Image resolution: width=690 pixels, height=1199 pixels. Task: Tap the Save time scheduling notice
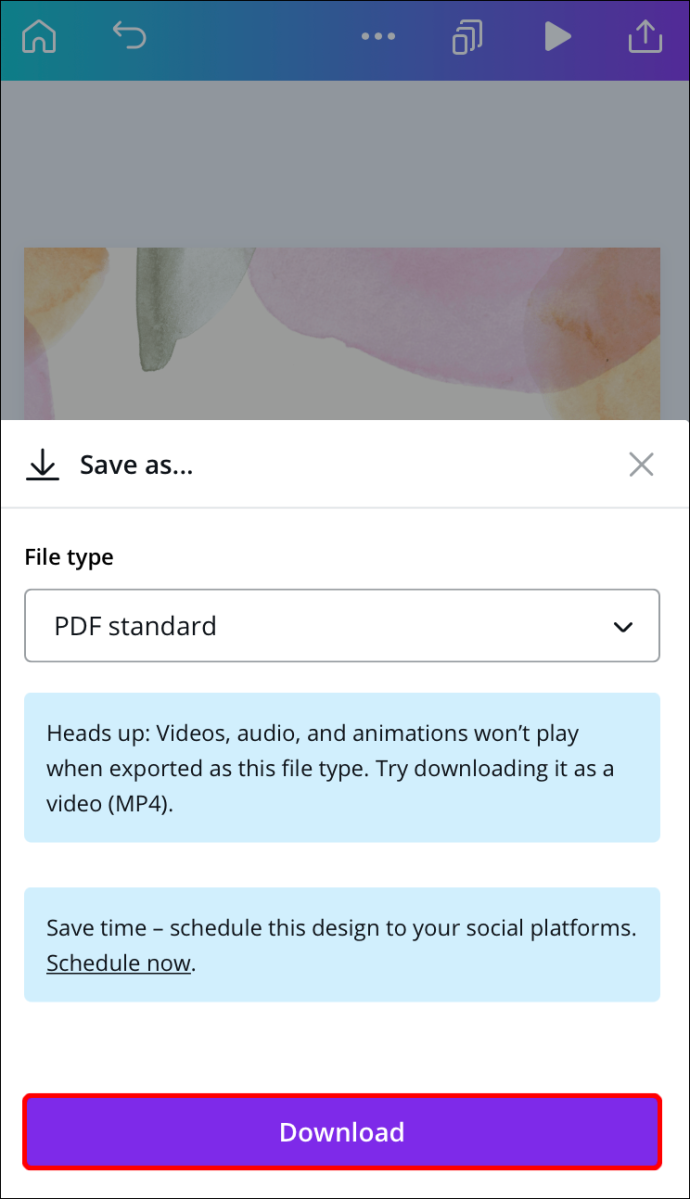[x=342, y=944]
